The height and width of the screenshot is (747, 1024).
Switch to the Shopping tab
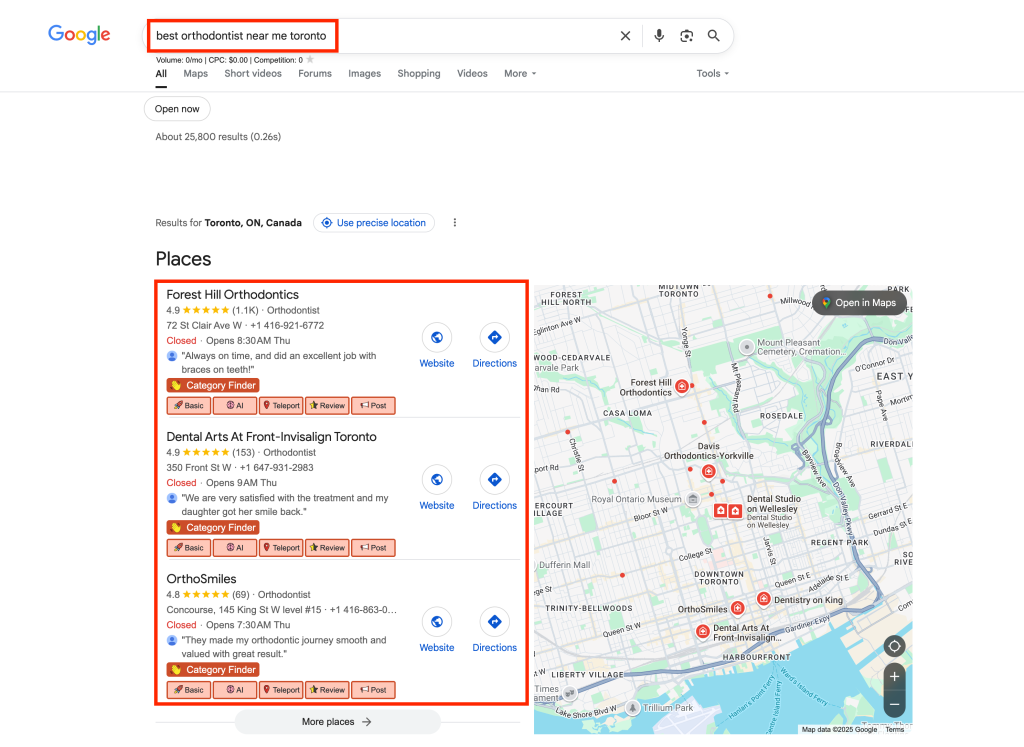coord(419,74)
